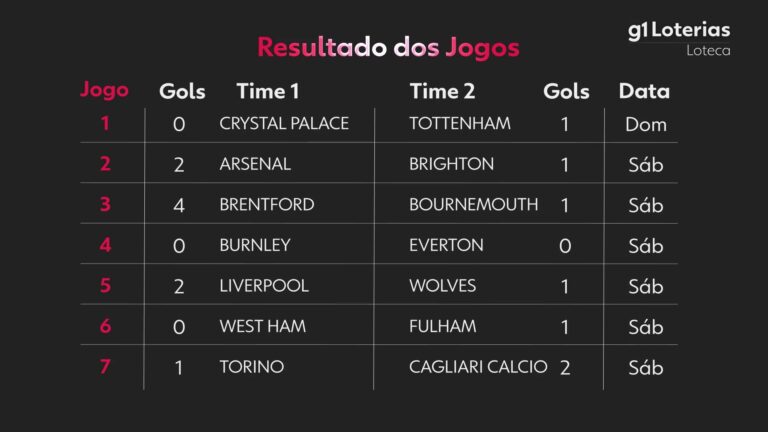Screen dimensions: 768x432
Task: Select WEST HAM team name
Action: pyautogui.click(x=263, y=326)
